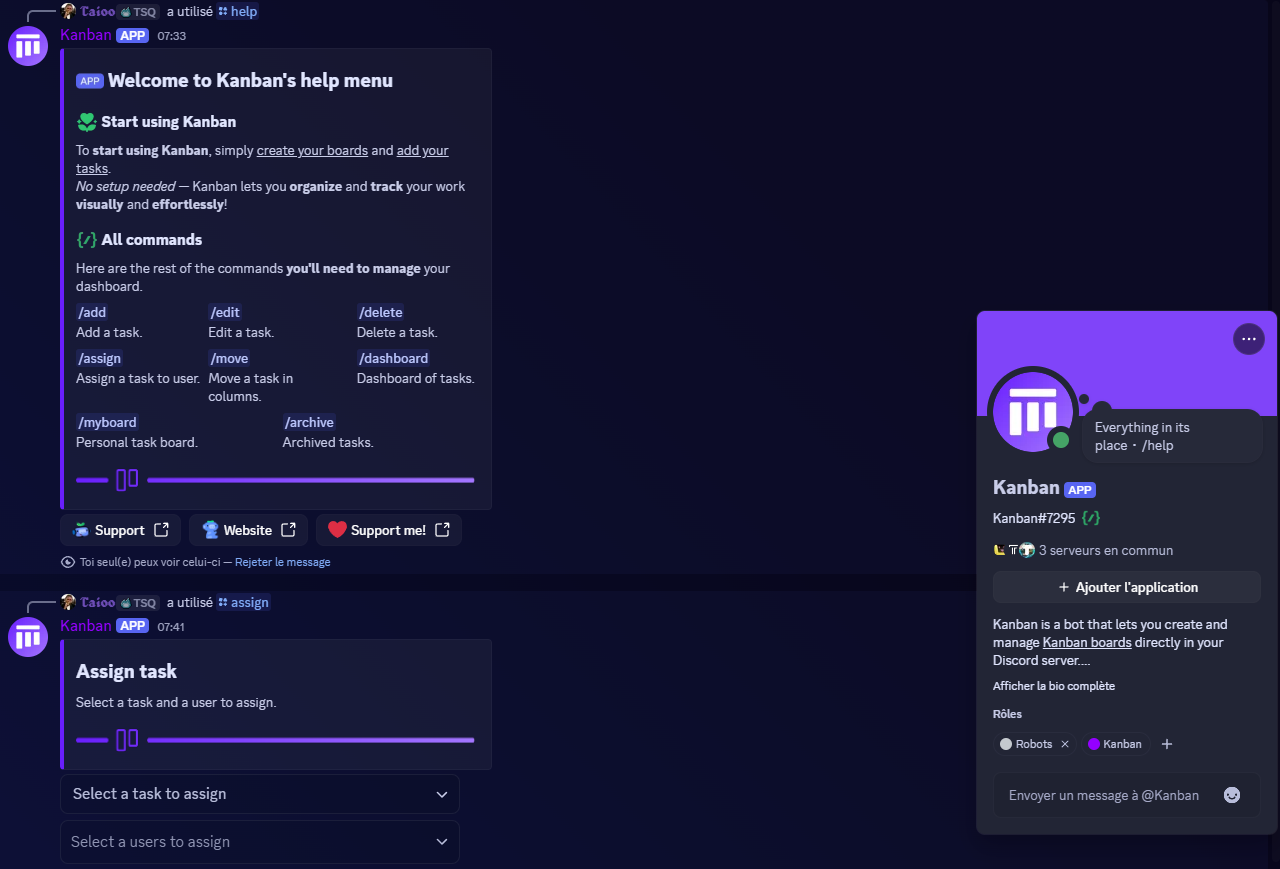Open the emoji picker in the message box

[1231, 795]
